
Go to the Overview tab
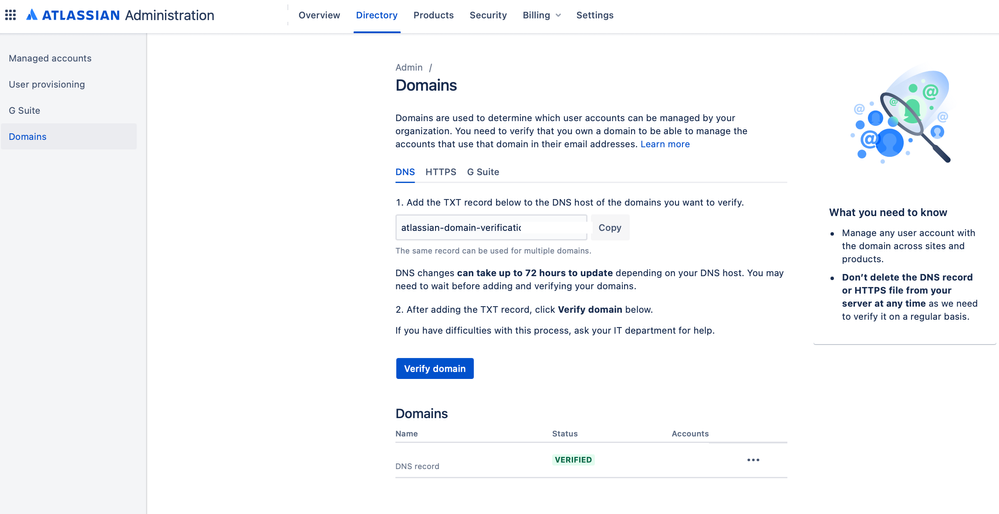pos(319,15)
